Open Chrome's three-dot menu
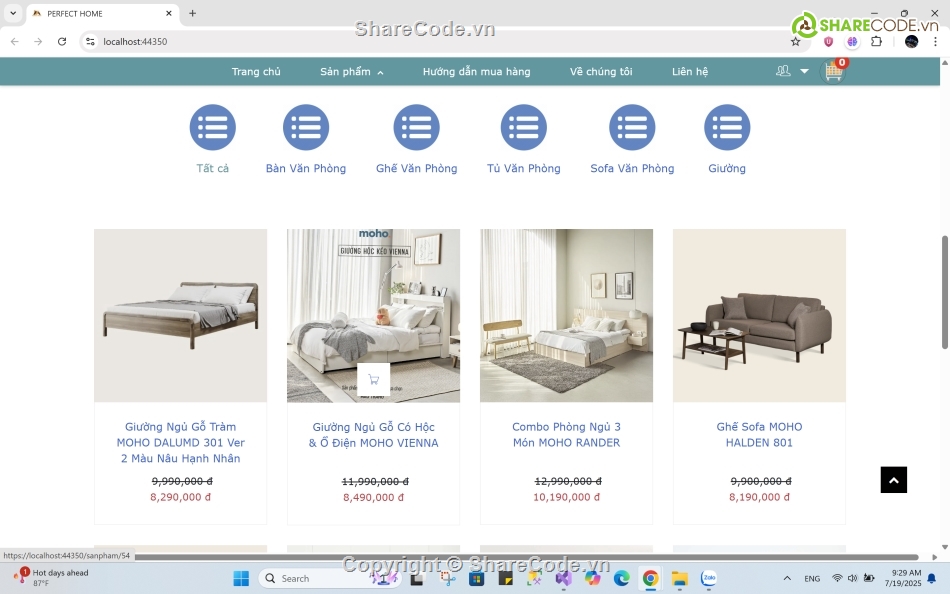The width and height of the screenshot is (950, 594). [935, 41]
